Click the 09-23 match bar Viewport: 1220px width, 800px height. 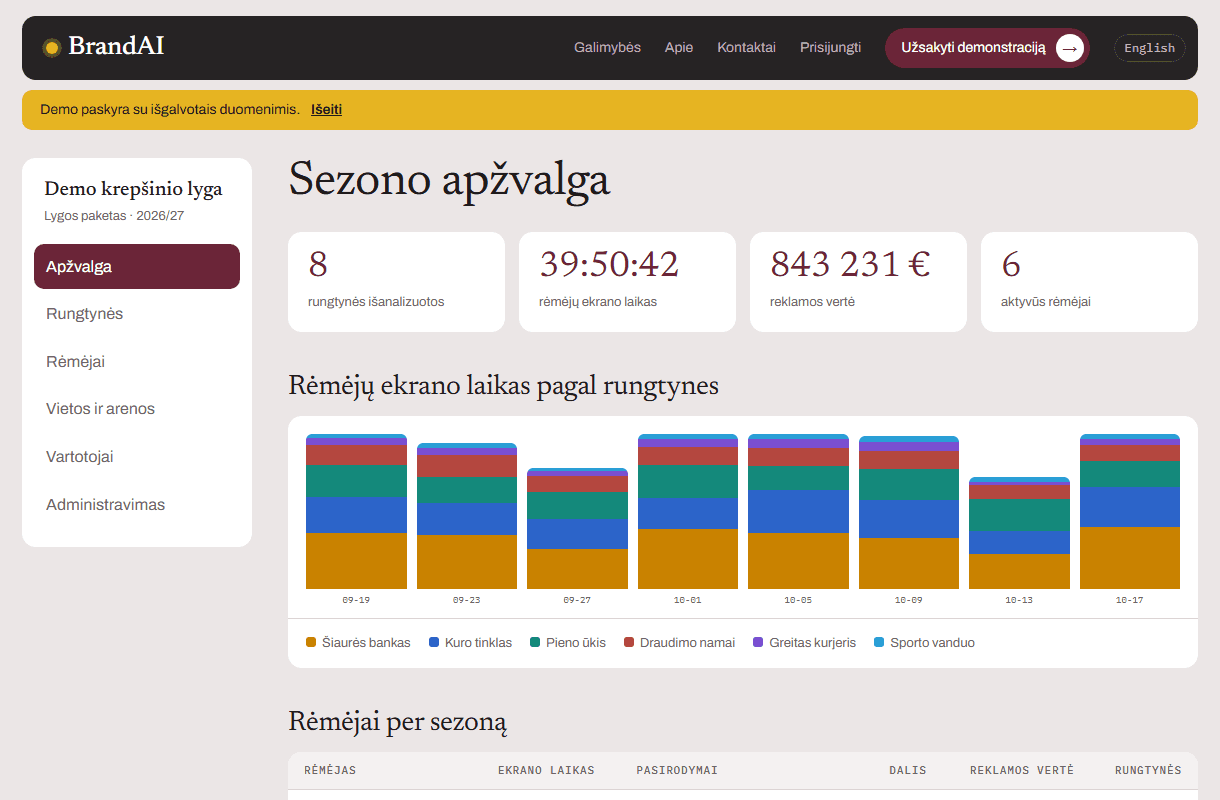point(467,516)
